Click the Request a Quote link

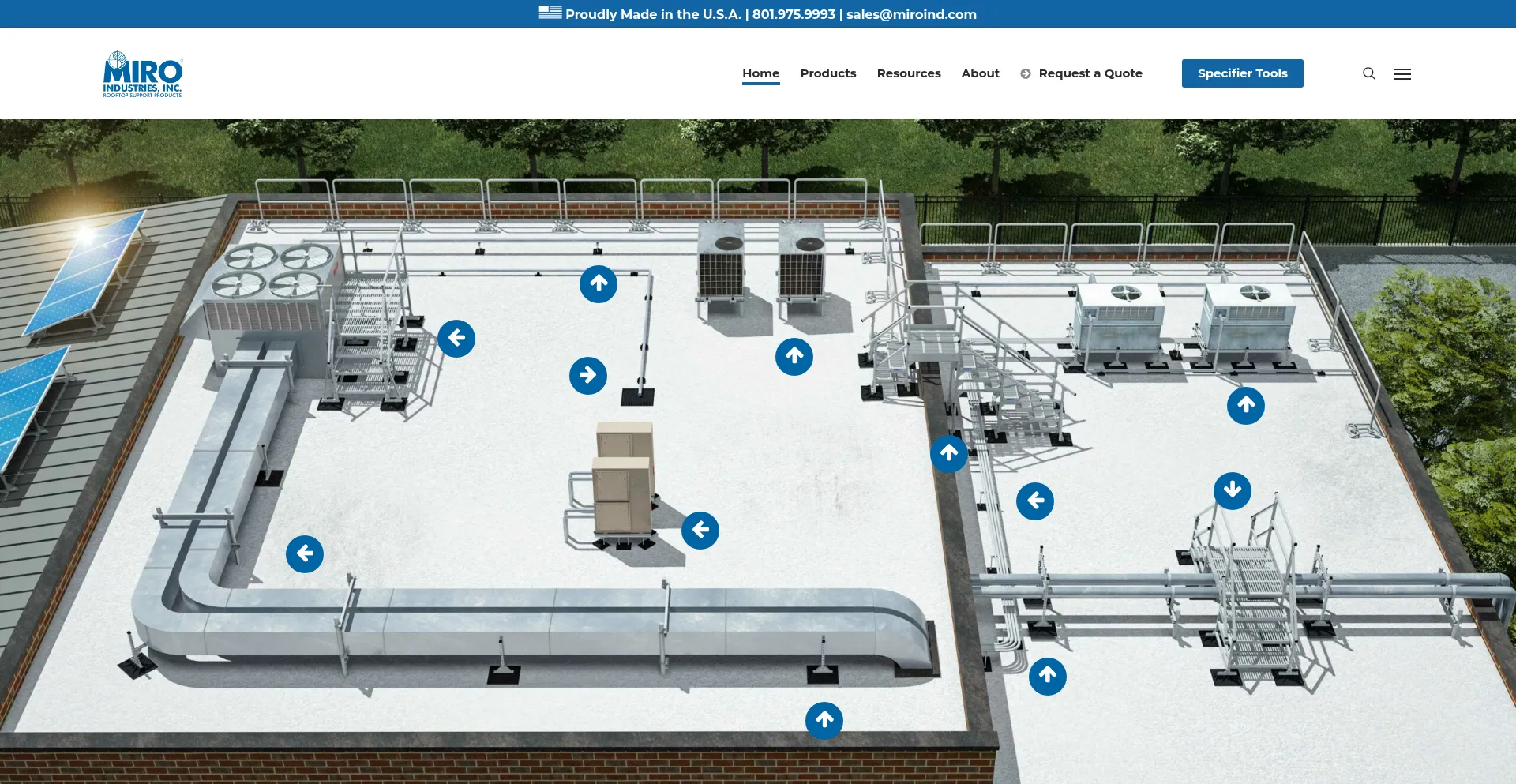(x=1090, y=73)
